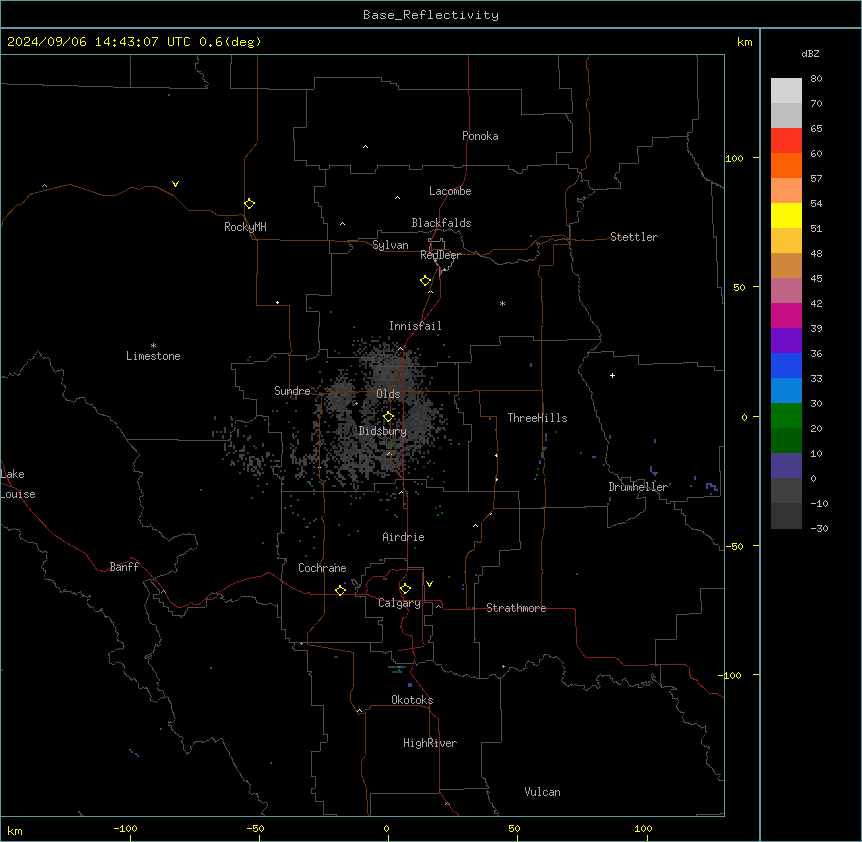Click the Stettler city label

[634, 237]
